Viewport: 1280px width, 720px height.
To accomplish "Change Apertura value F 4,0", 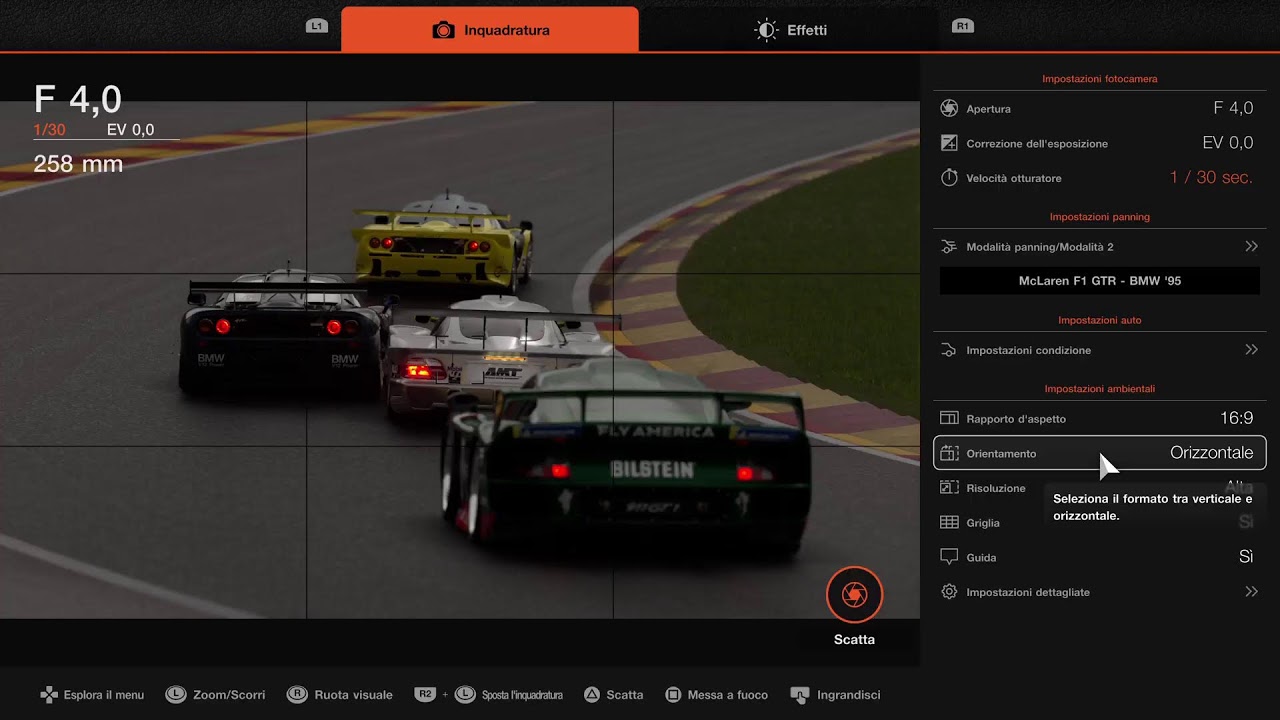I will pyautogui.click(x=1233, y=108).
